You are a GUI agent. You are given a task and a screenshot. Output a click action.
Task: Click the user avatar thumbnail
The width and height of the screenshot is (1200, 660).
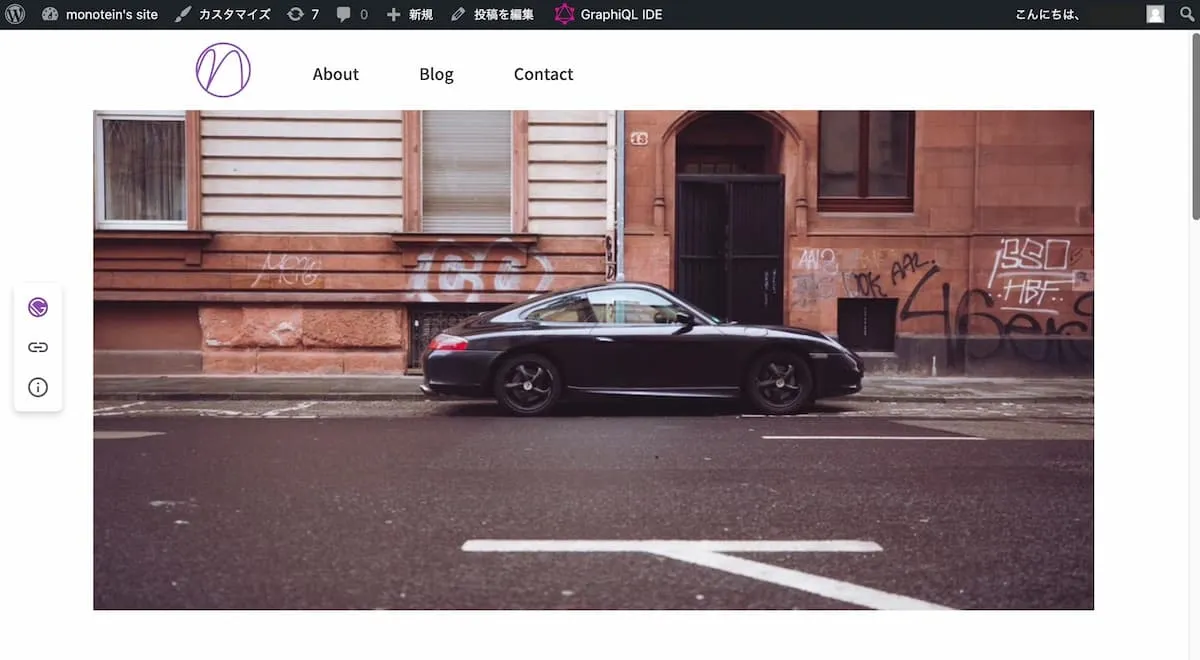click(1155, 14)
